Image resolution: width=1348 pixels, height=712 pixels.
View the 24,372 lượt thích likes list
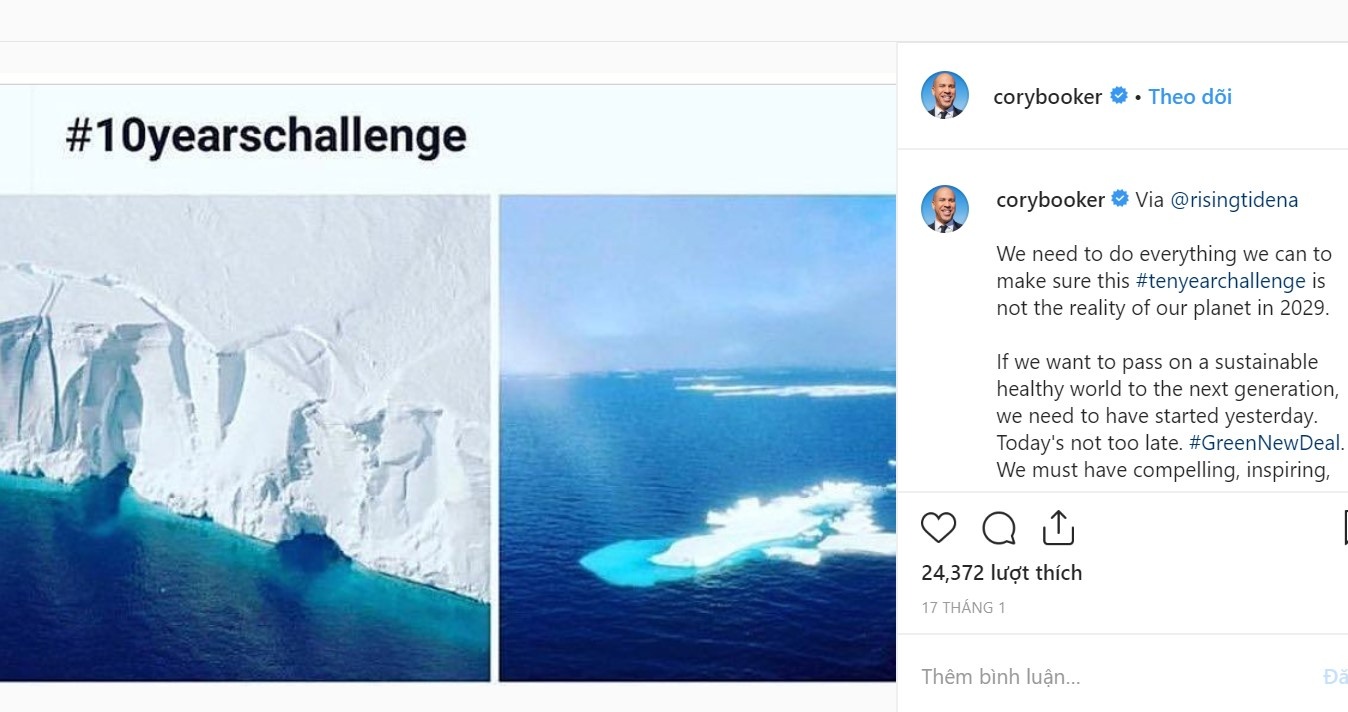(x=1001, y=573)
